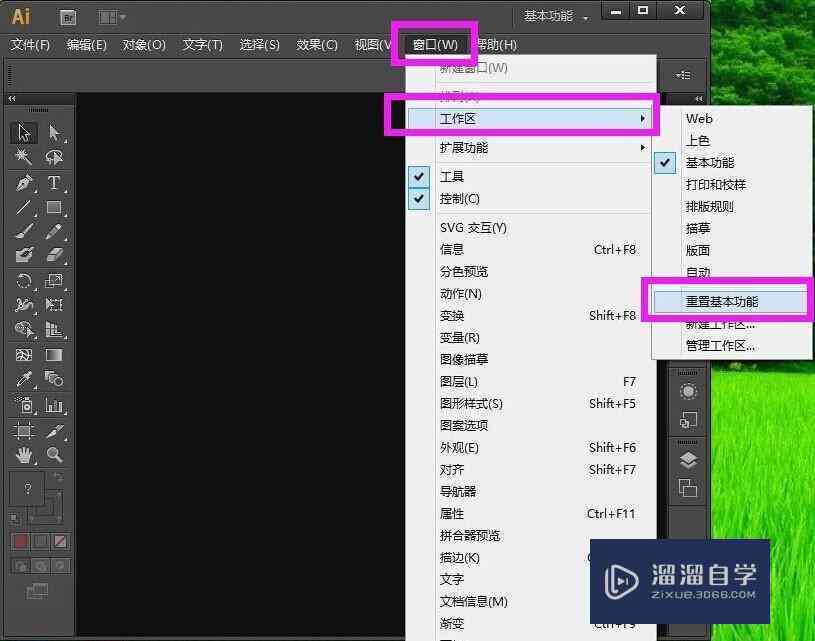This screenshot has width=815, height=641.
Task: Select the Paintbrush tool
Action: pyautogui.click(x=24, y=231)
